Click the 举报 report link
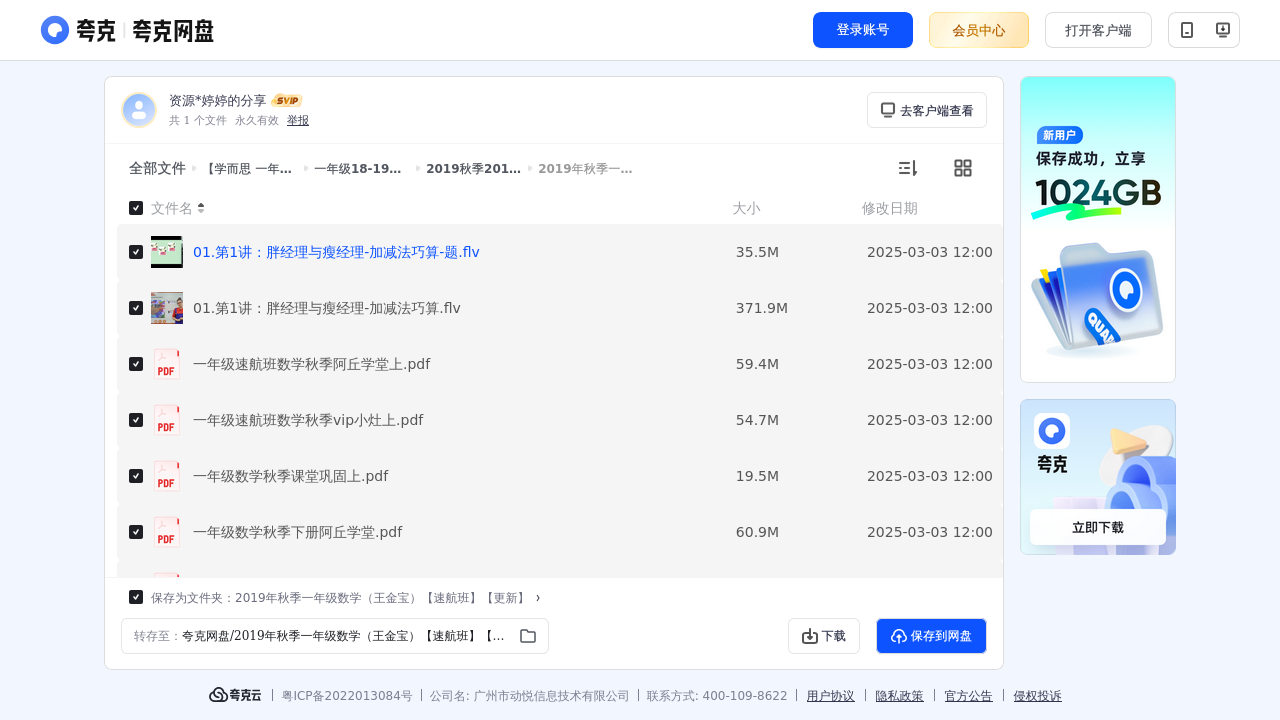 coord(298,120)
